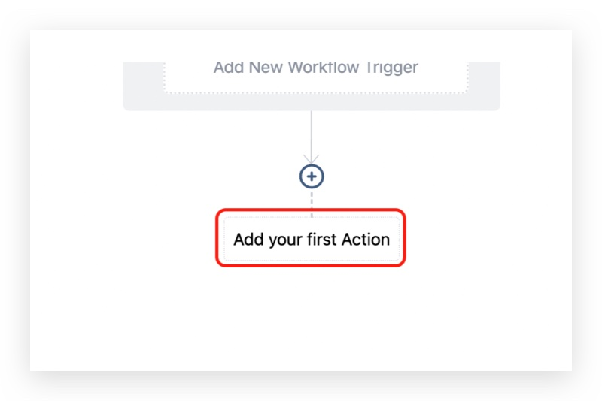Select the arrowhead above the plus circle
This screenshot has height=401, width=602.
(x=311, y=159)
